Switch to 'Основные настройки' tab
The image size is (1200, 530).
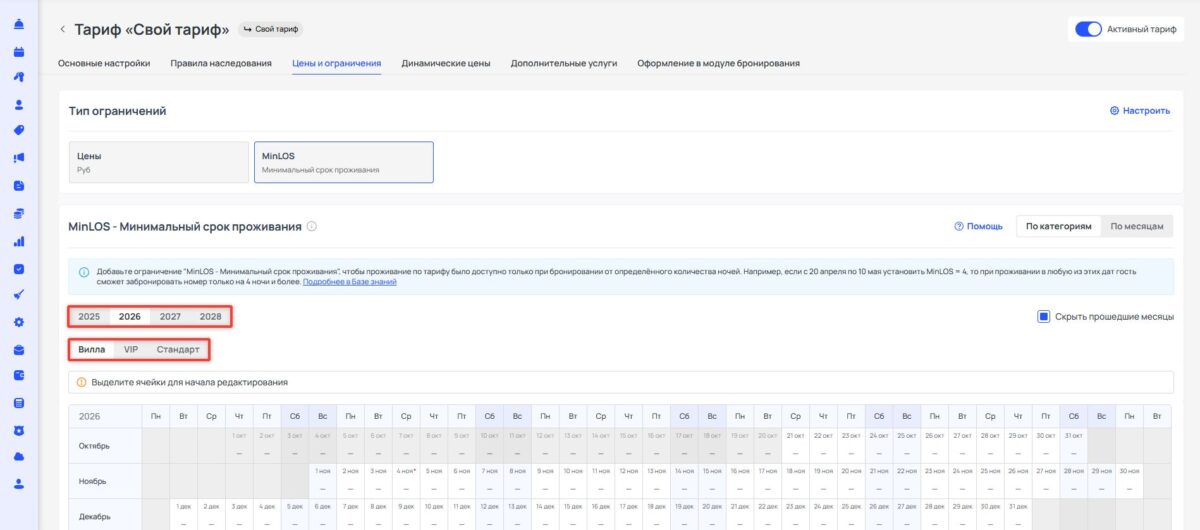104,63
